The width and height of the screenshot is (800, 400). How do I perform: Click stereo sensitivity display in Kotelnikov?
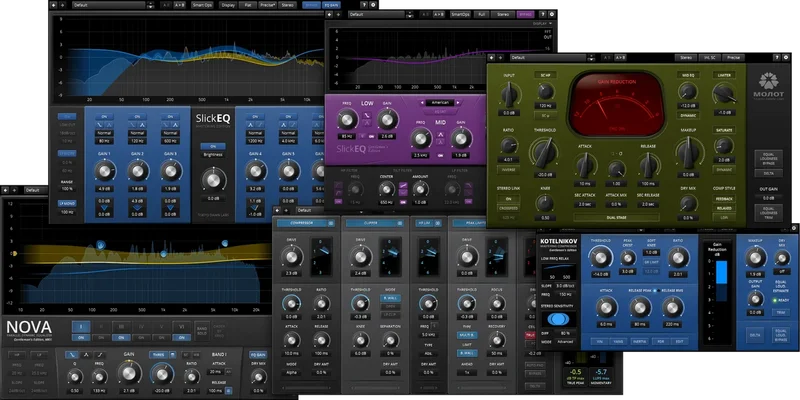pyautogui.click(x=558, y=319)
